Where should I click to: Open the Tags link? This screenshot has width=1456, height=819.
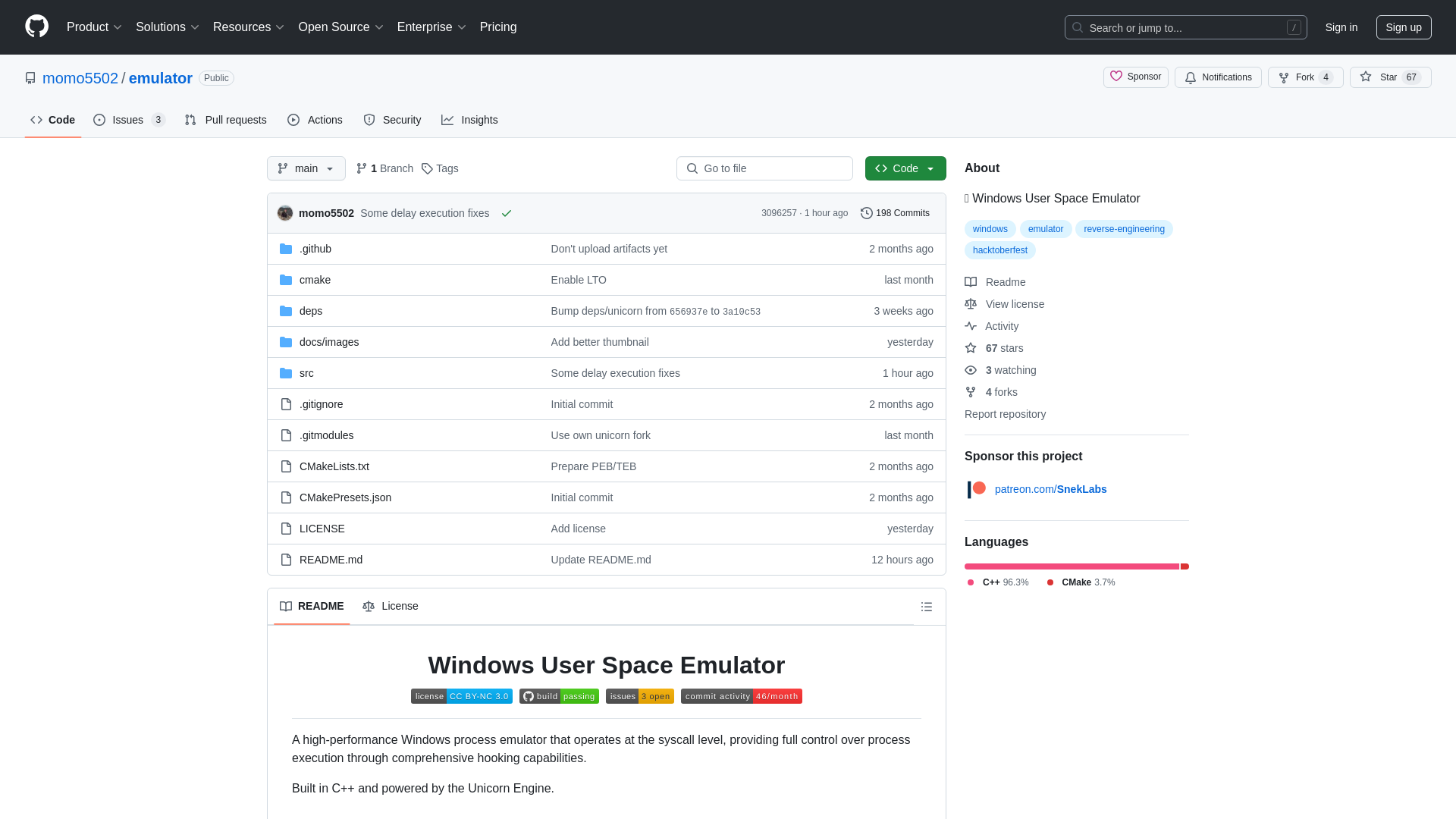(x=440, y=168)
